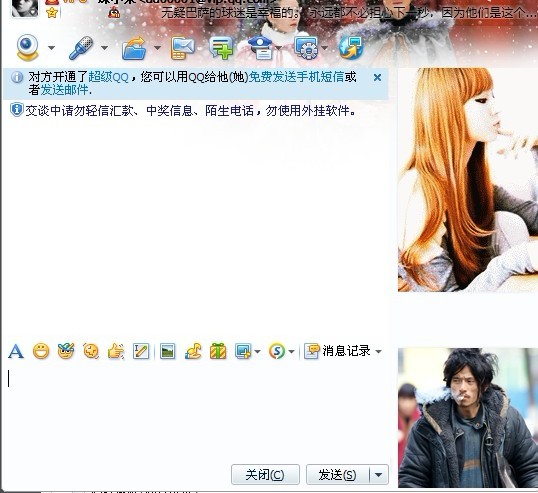Click the 发送邮件 link
This screenshot has height=493, width=538.
point(65,90)
